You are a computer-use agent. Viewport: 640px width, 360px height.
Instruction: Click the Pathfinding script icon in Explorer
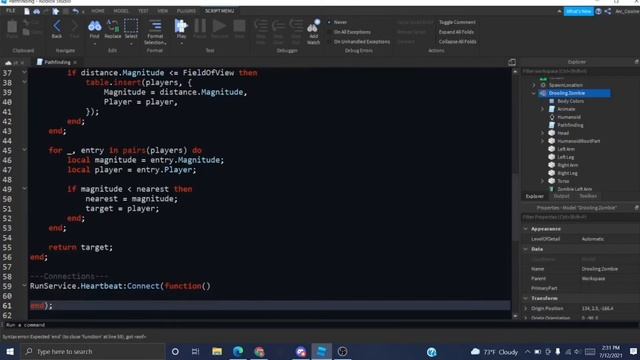pyautogui.click(x=552, y=125)
